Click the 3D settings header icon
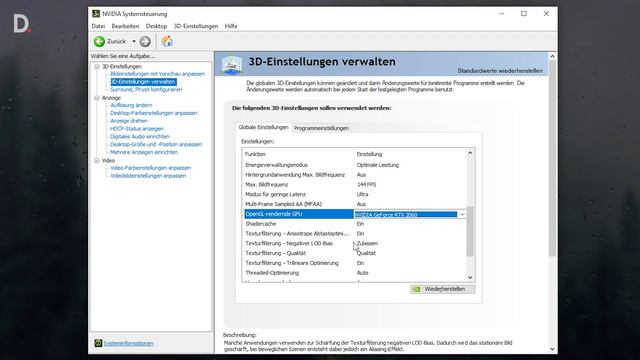 tap(231, 64)
